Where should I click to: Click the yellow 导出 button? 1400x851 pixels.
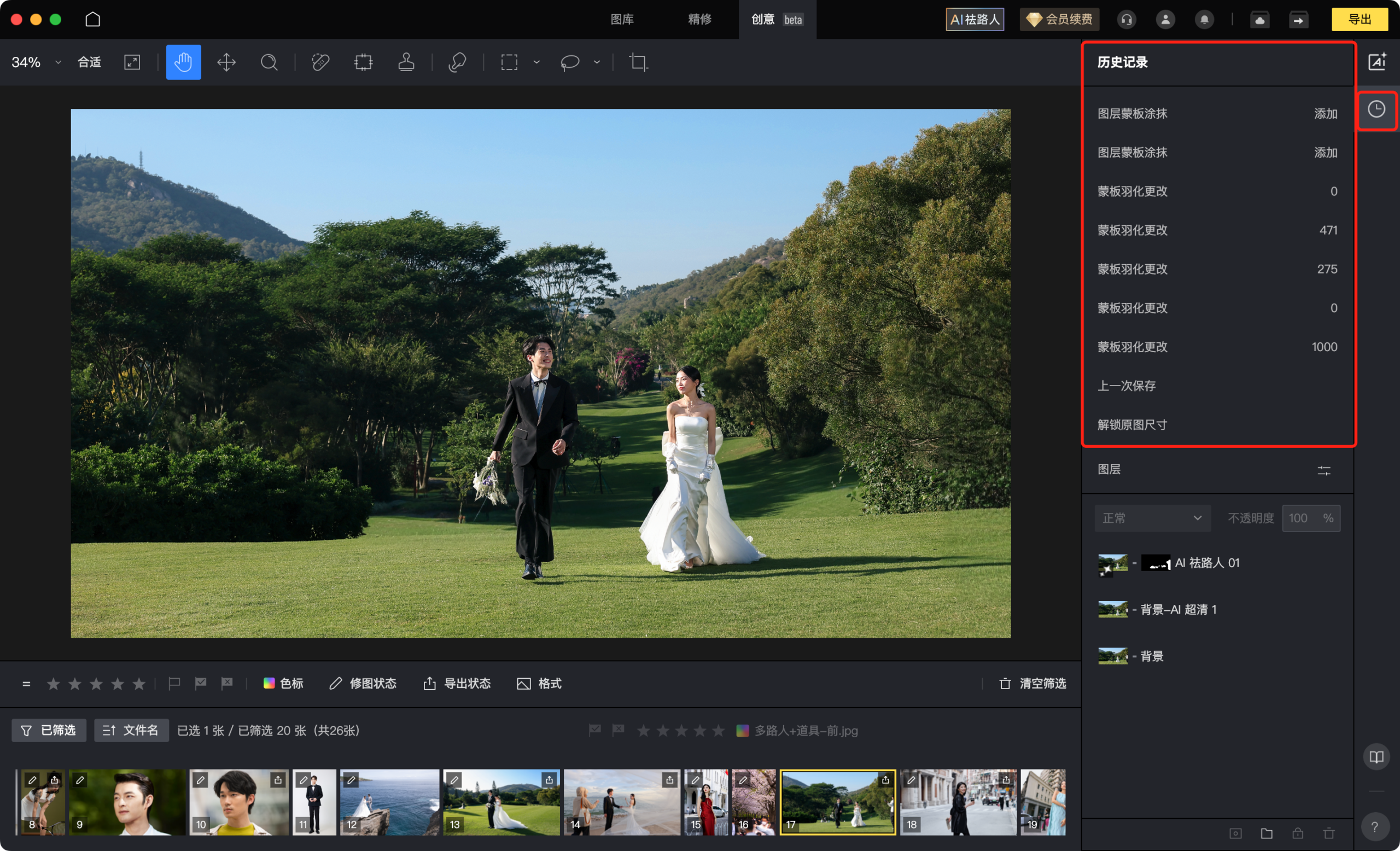click(1359, 19)
